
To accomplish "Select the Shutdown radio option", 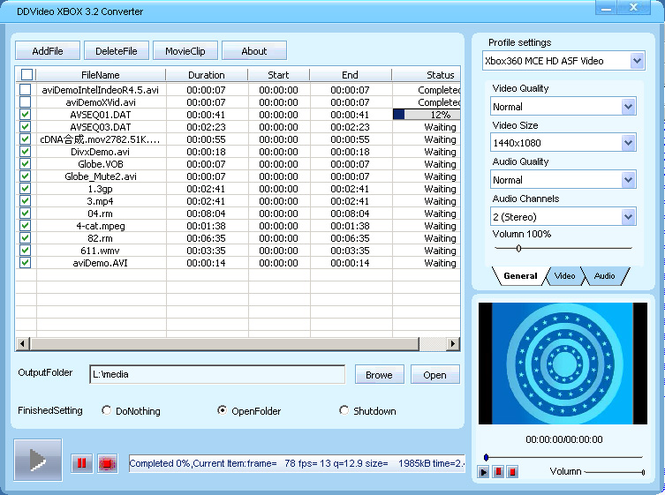I will [x=344, y=410].
